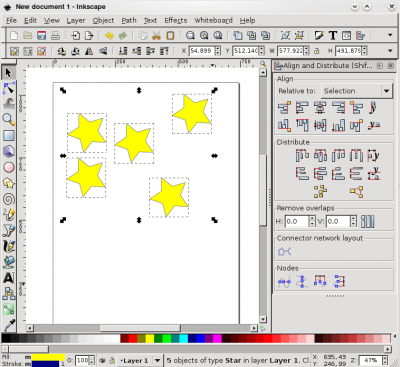Screen dimensions: 400x367
Task: Select the Rectangle tool
Action: [9, 135]
